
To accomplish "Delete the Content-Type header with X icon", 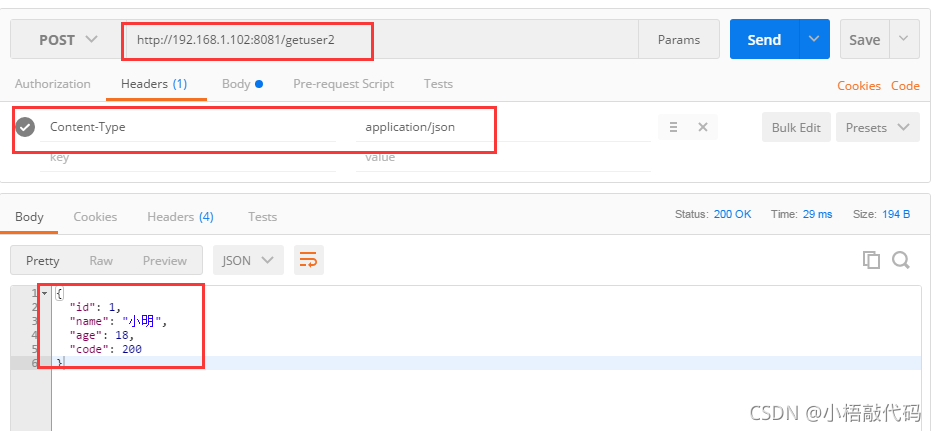I will 703,127.
